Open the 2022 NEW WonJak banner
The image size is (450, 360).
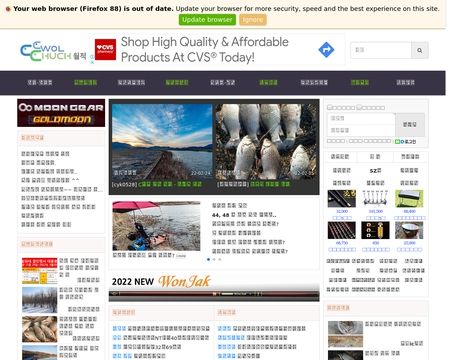(214, 288)
